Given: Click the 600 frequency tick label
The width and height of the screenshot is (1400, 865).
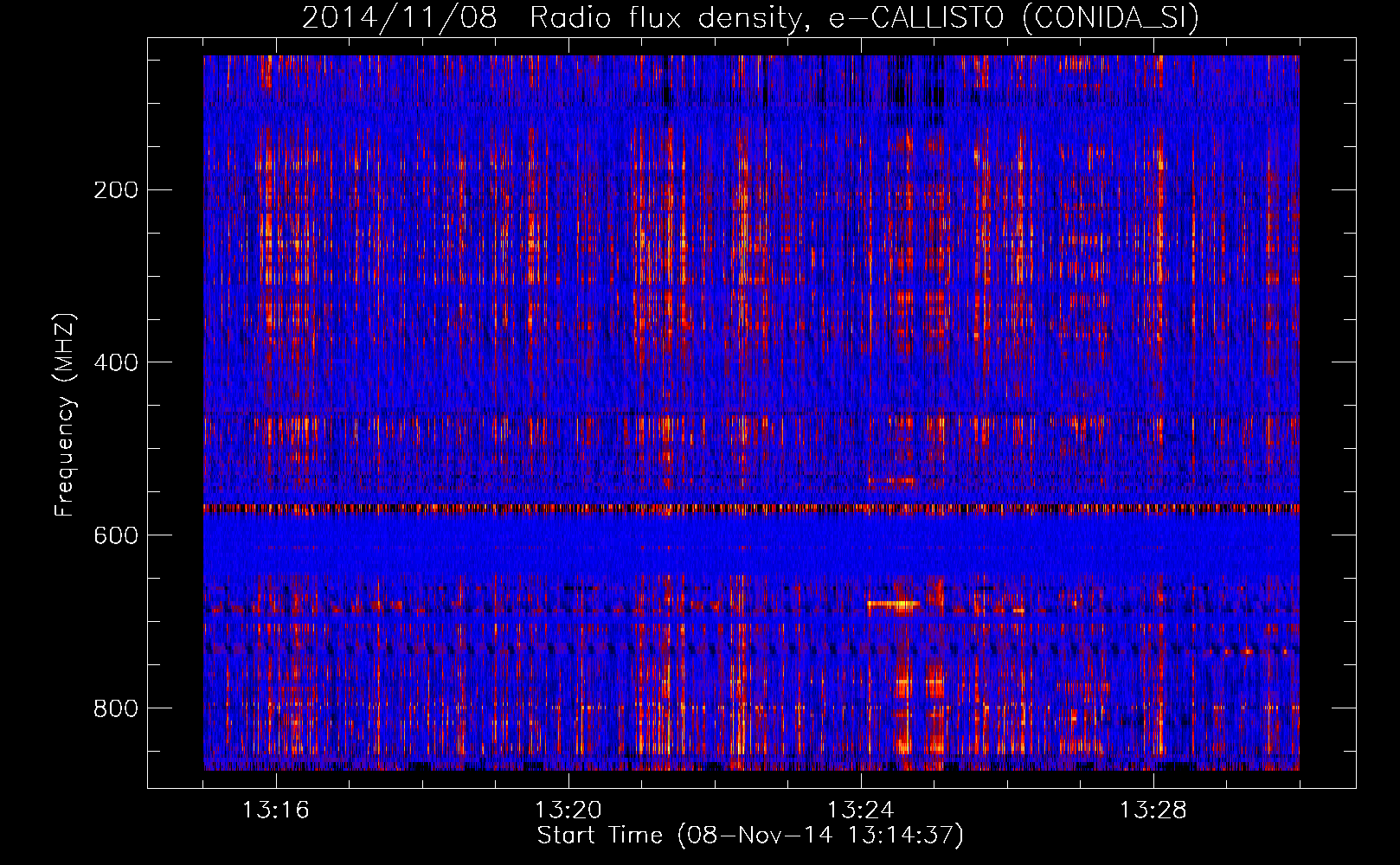Looking at the screenshot, I should coord(116,535).
